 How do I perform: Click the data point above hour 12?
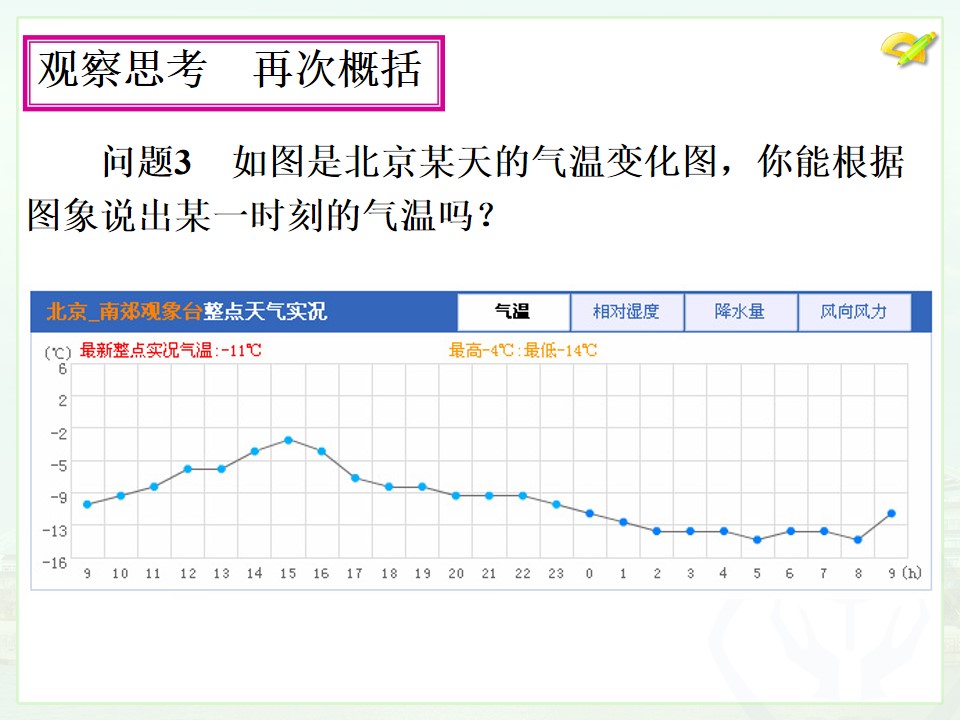pyautogui.click(x=188, y=469)
